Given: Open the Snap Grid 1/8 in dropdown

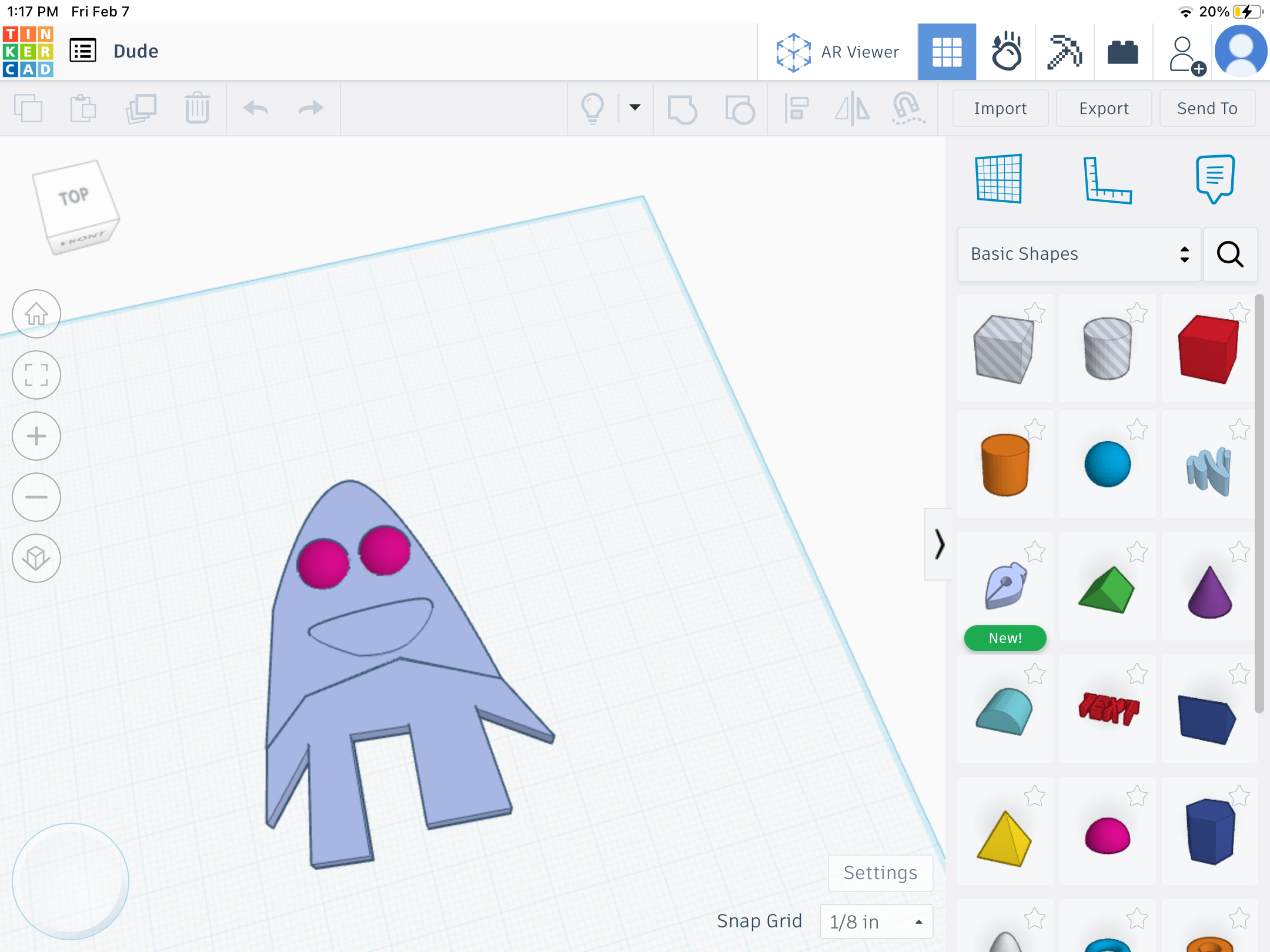Looking at the screenshot, I should coord(876,921).
